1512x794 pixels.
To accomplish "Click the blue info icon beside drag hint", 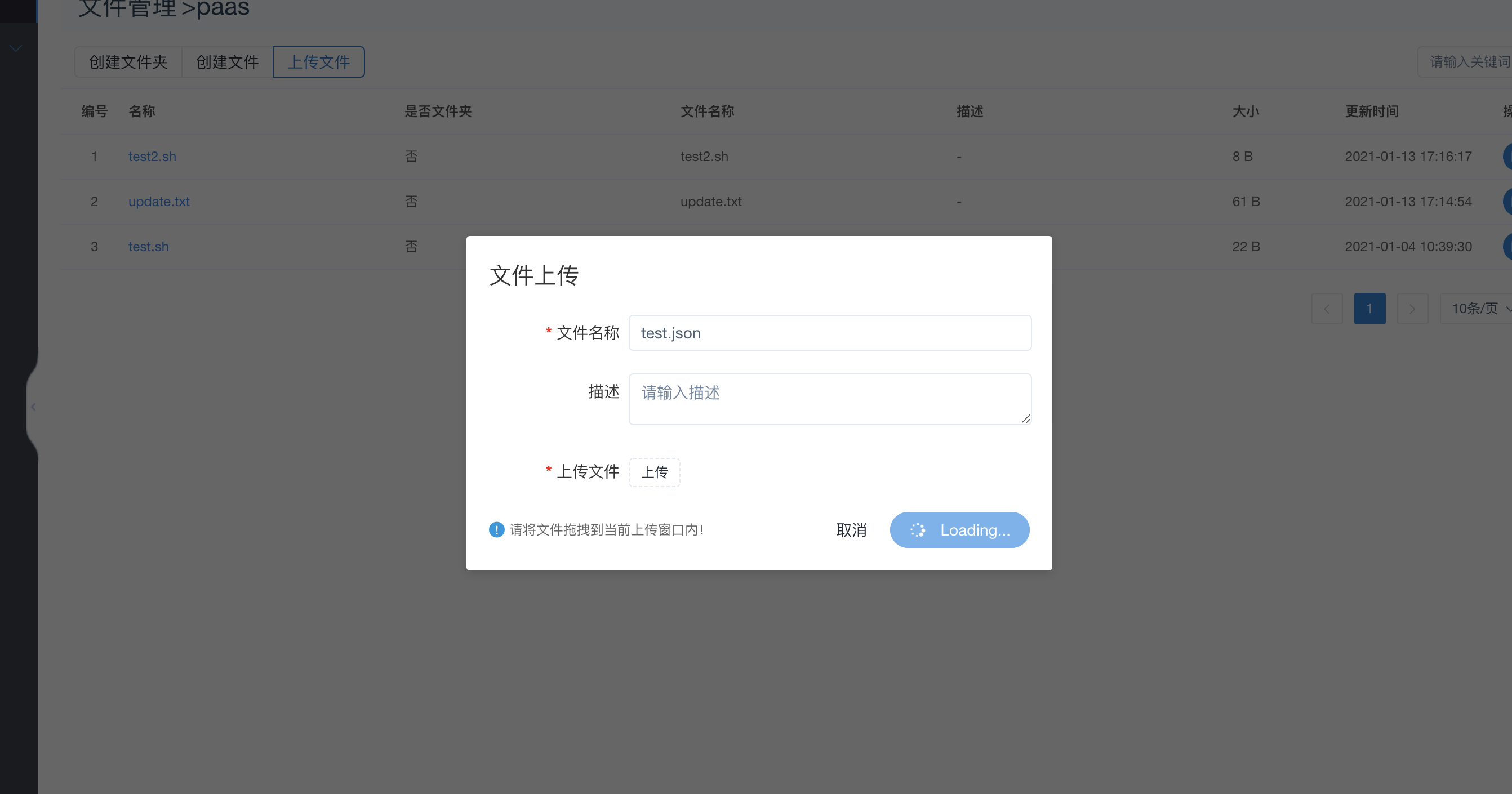I will coord(496,529).
